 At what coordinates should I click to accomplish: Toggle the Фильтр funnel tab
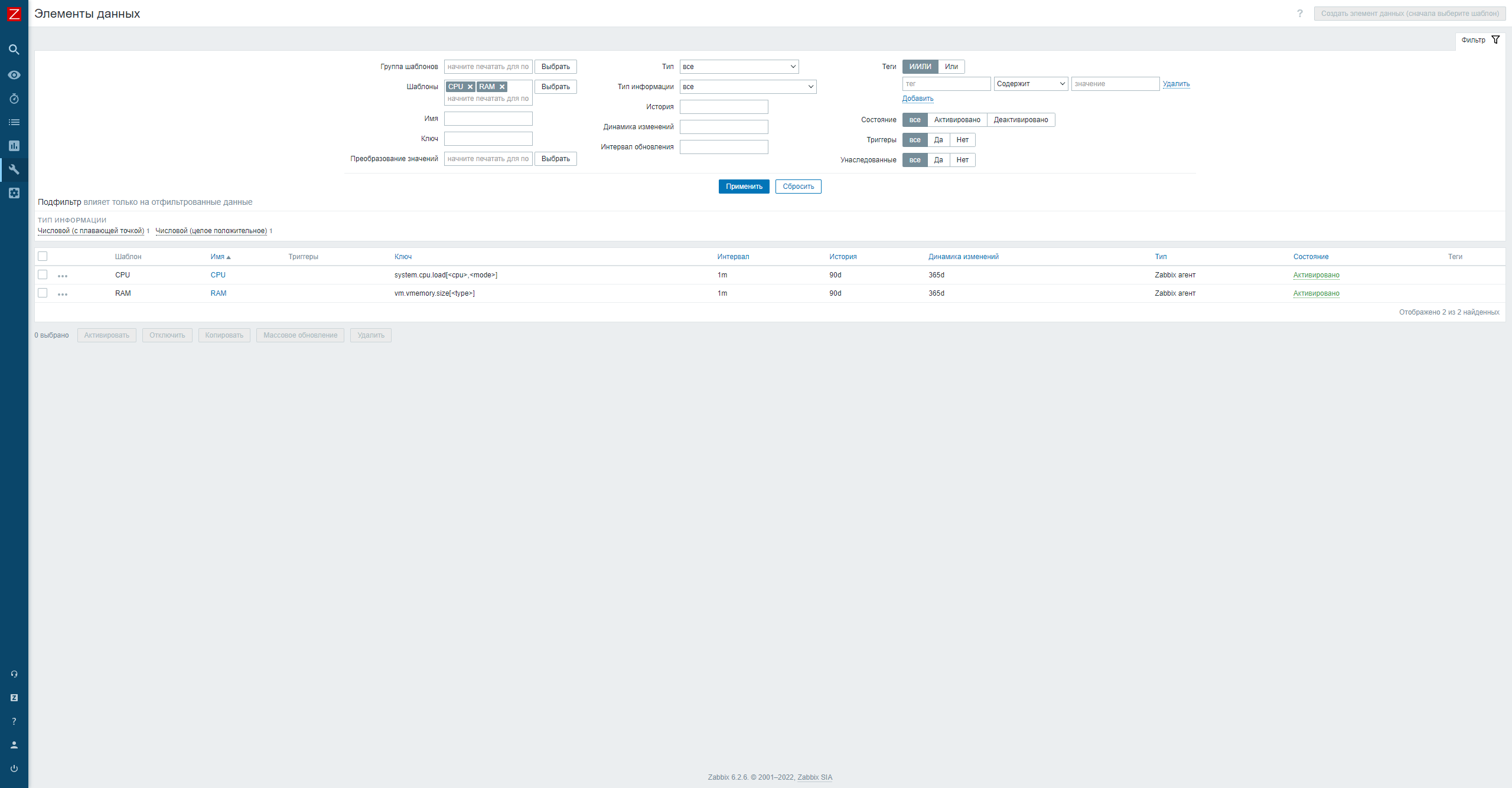(x=1480, y=40)
